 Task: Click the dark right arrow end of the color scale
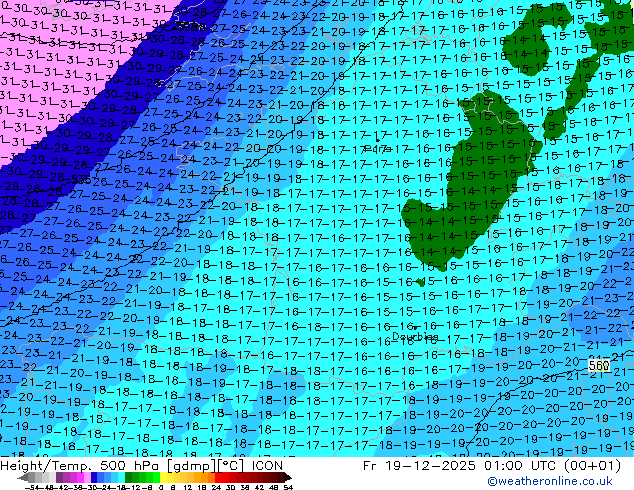[288, 478]
